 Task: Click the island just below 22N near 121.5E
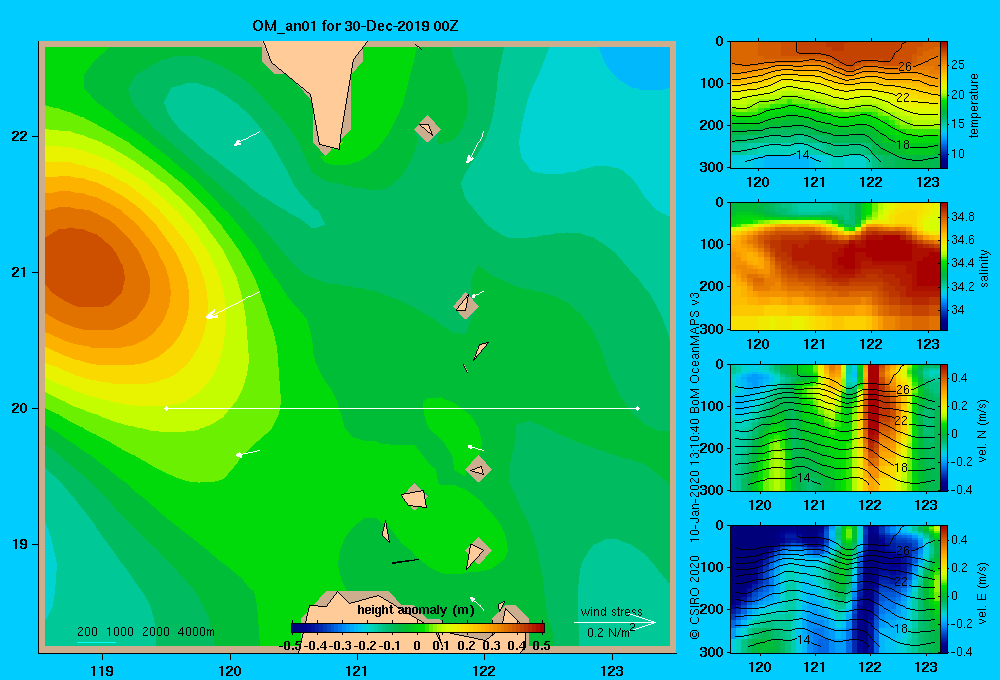coord(427,129)
